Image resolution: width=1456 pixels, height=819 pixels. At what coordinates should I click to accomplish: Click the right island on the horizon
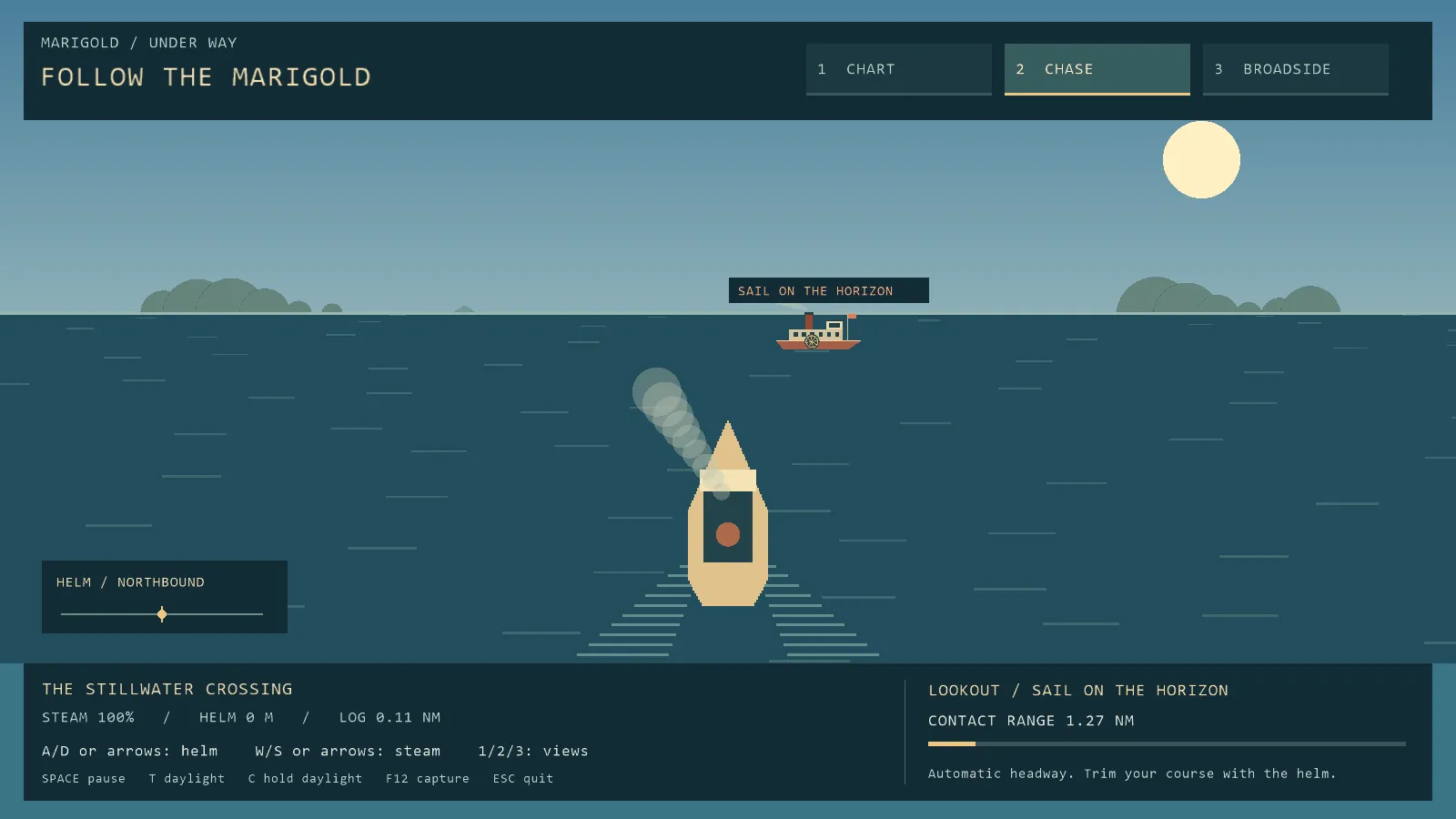pyautogui.click(x=1228, y=295)
